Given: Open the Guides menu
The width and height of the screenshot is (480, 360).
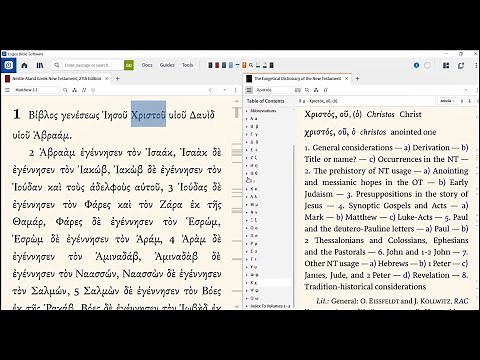Looking at the screenshot, I should (167, 65).
